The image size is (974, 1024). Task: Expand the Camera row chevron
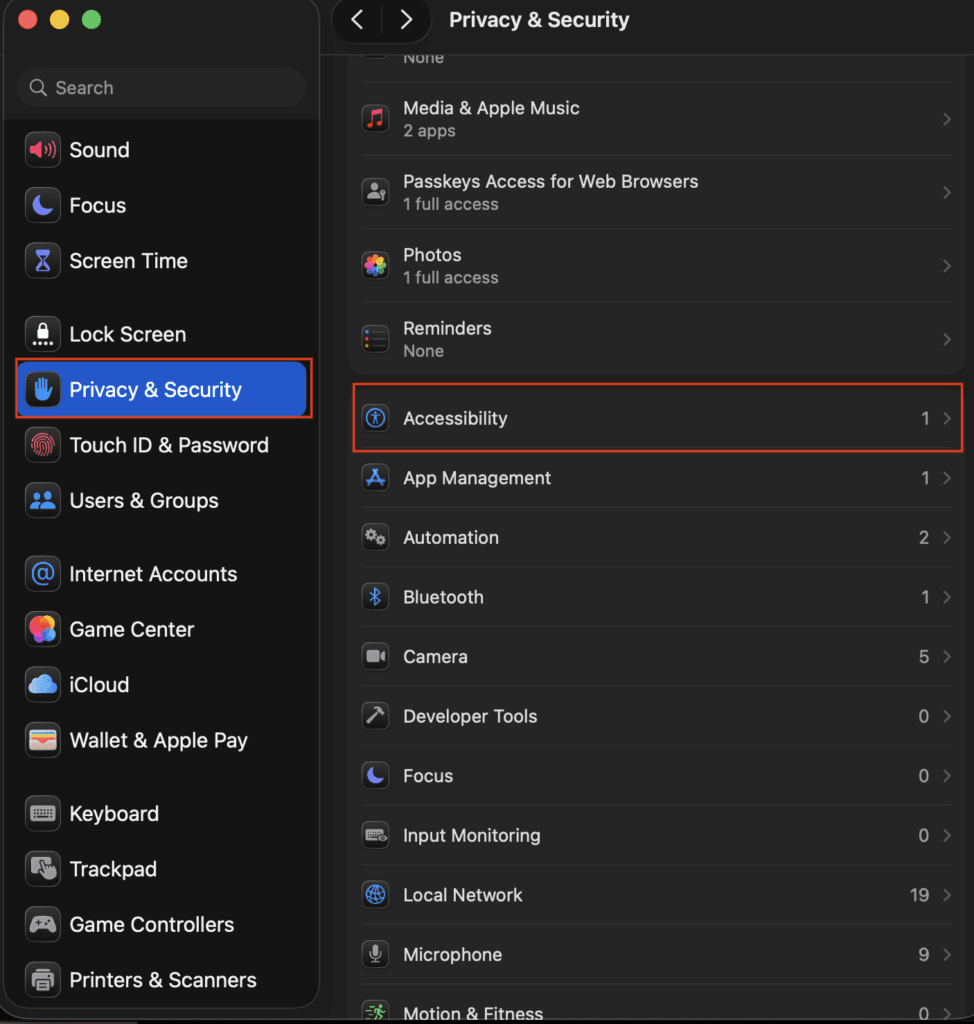(947, 656)
